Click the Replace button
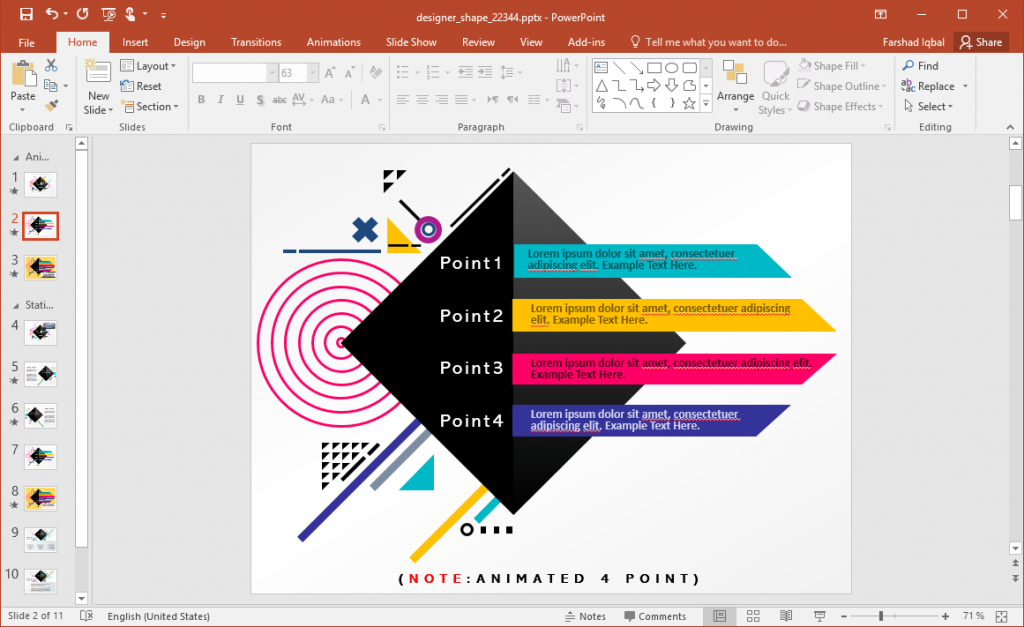 click(930, 86)
